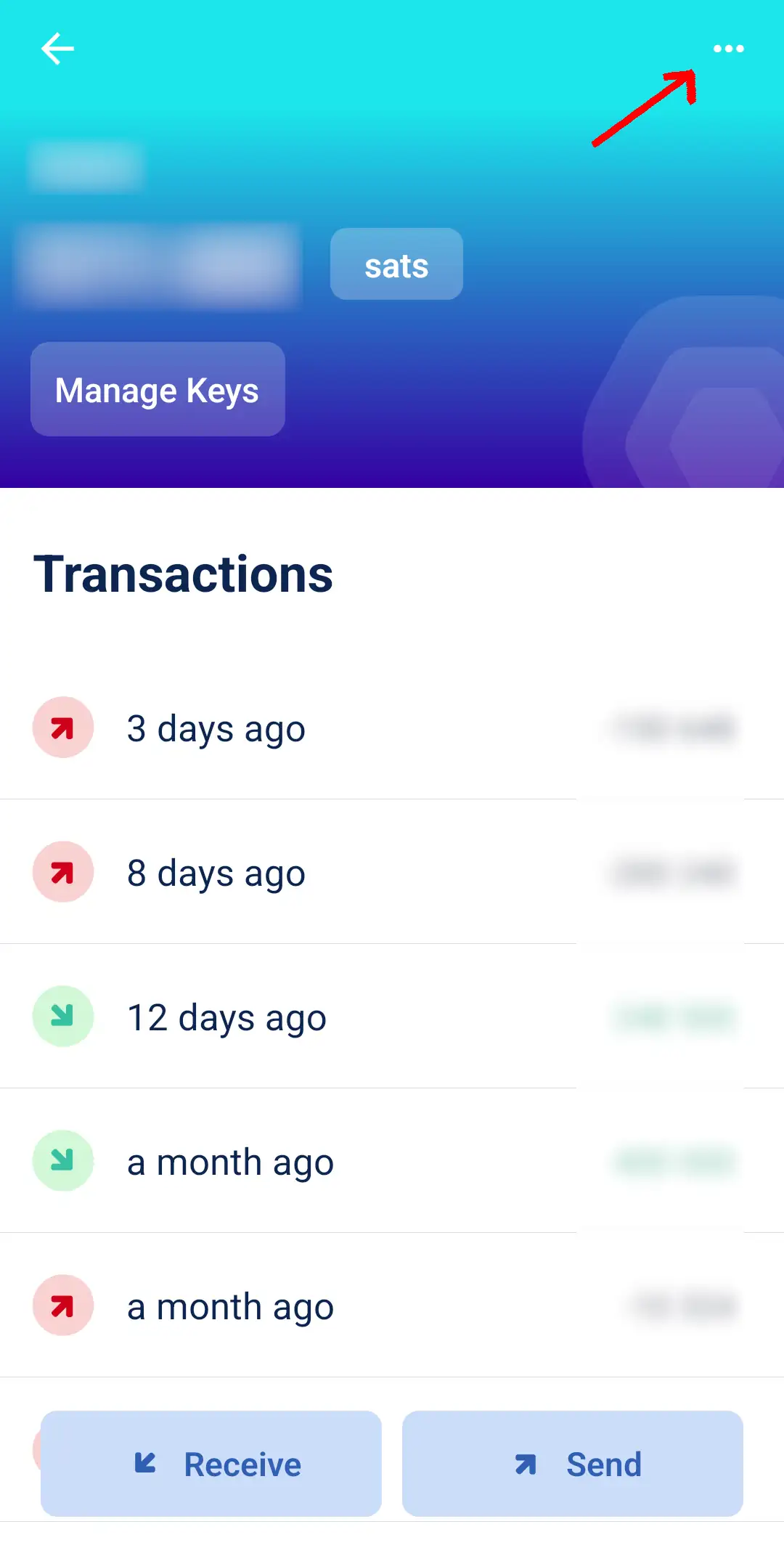
Task: Tap the back arrow icon
Action: (x=57, y=49)
